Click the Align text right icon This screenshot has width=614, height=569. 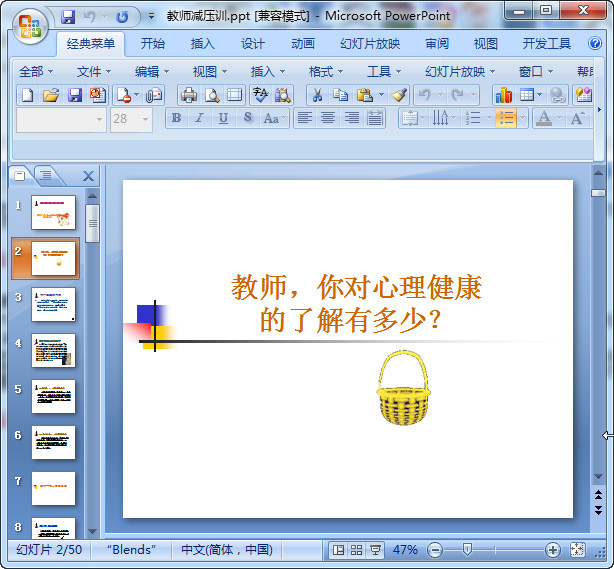(352, 118)
